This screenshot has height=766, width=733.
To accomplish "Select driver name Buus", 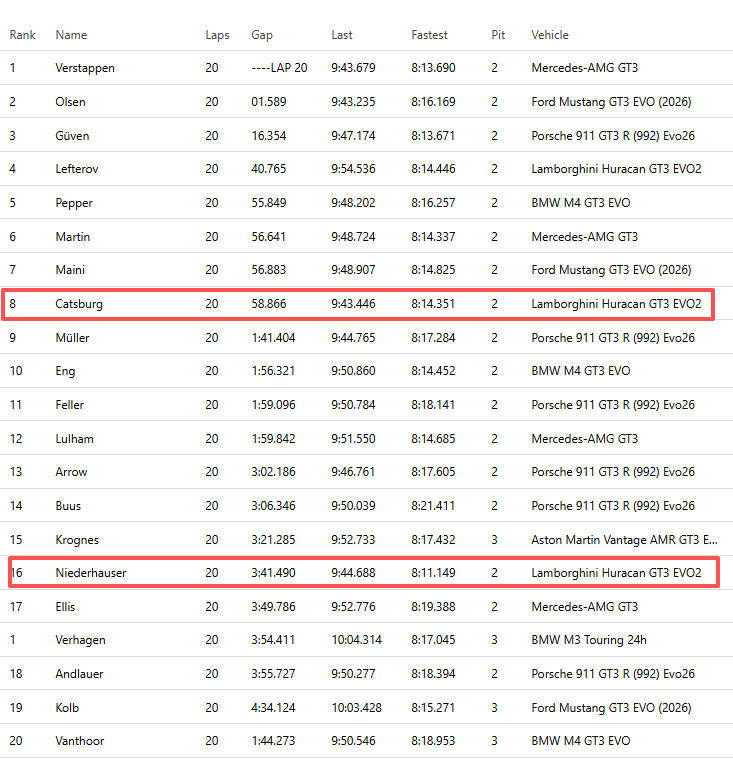I will pos(68,506).
